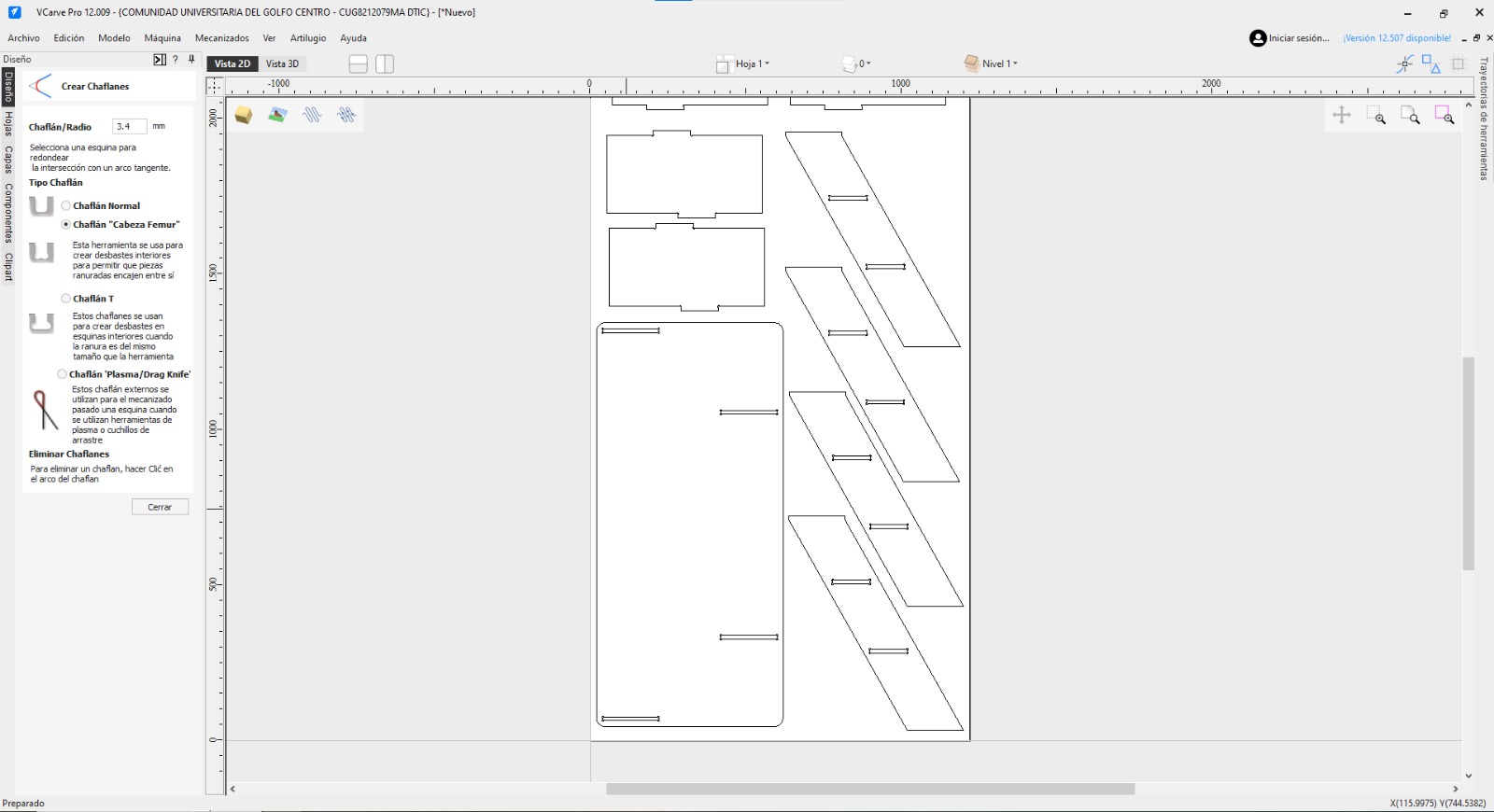Click Iniciar sesión to sign in
The height and width of the screenshot is (812, 1494).
click(x=1299, y=38)
